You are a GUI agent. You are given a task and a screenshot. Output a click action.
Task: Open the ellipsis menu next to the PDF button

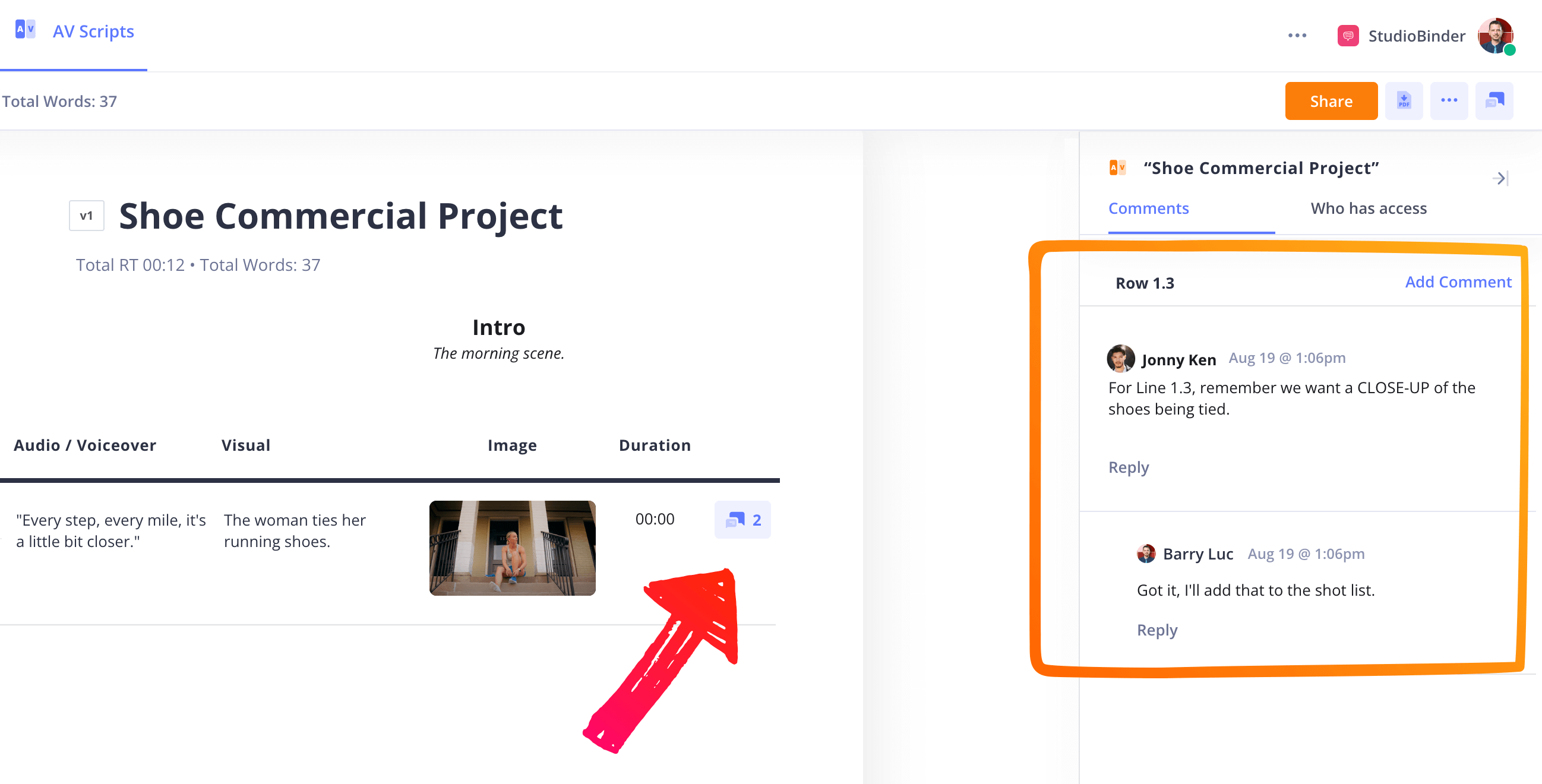tap(1449, 100)
